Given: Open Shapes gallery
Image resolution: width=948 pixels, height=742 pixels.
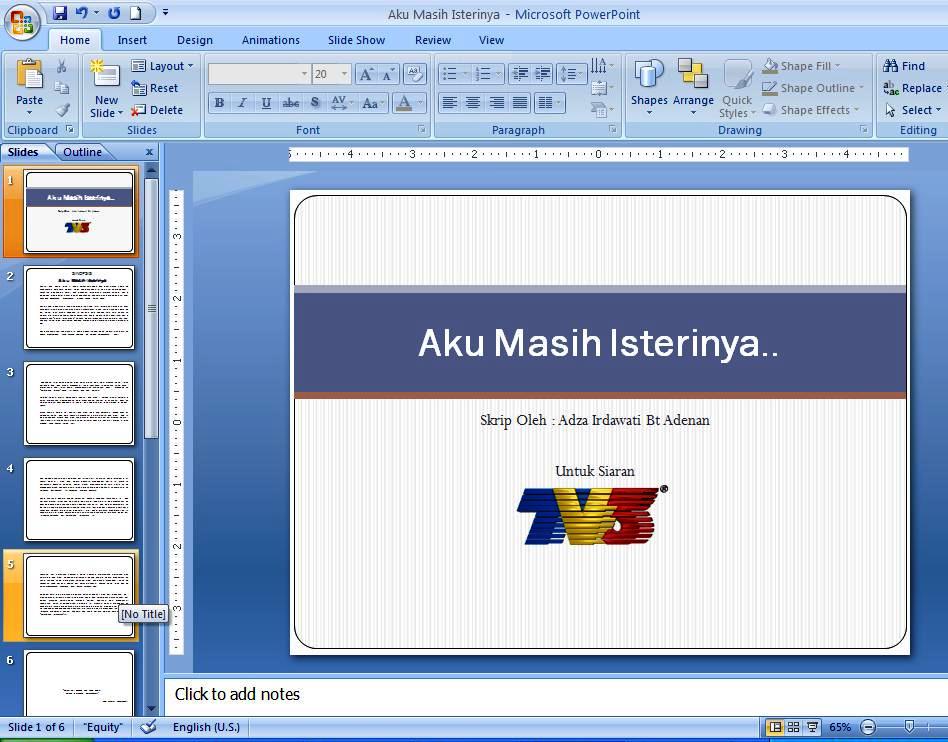Looking at the screenshot, I should coord(649,88).
